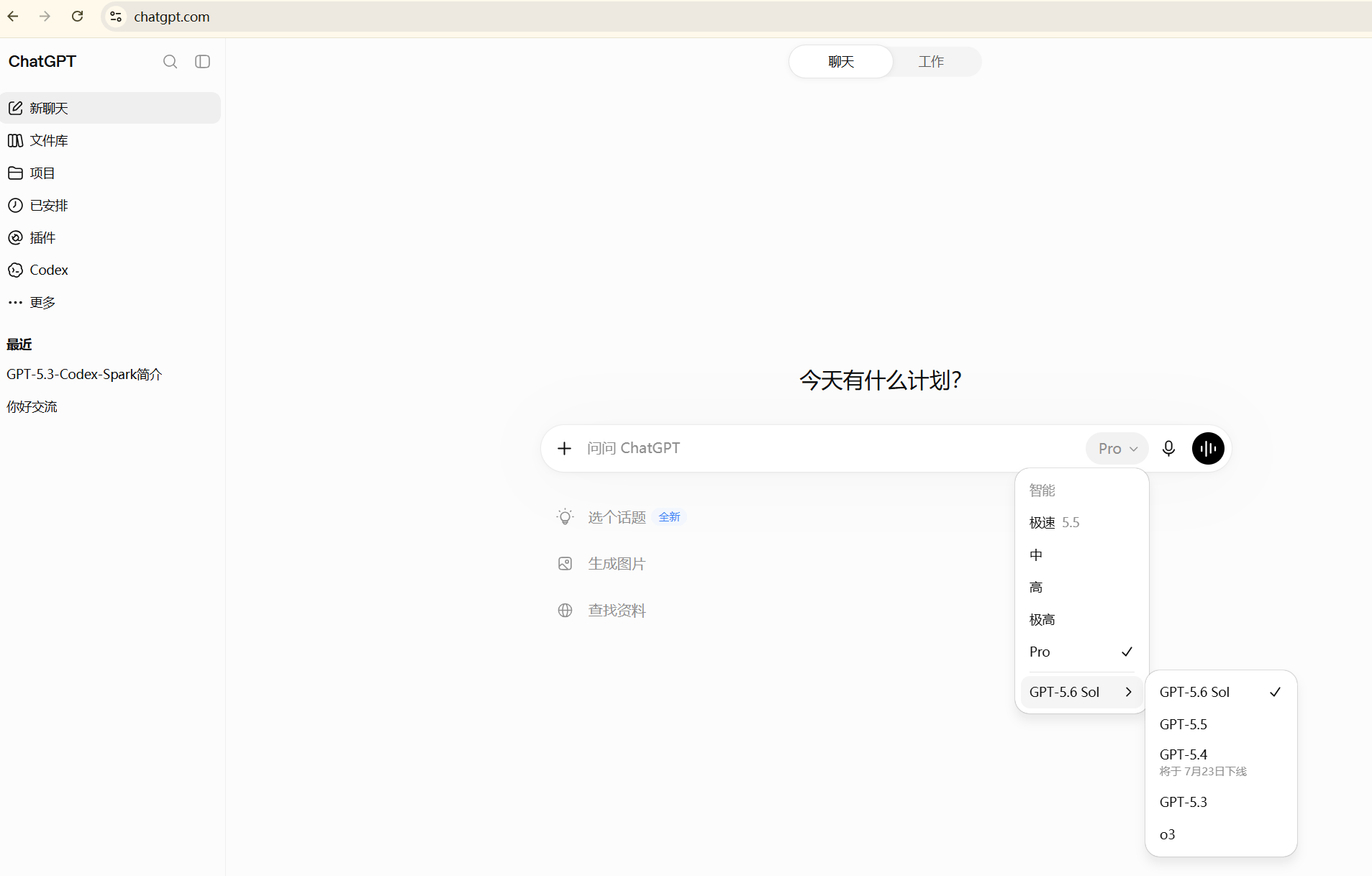This screenshot has height=876, width=1372.
Task: Go back with the browser back arrow
Action: (x=13, y=17)
